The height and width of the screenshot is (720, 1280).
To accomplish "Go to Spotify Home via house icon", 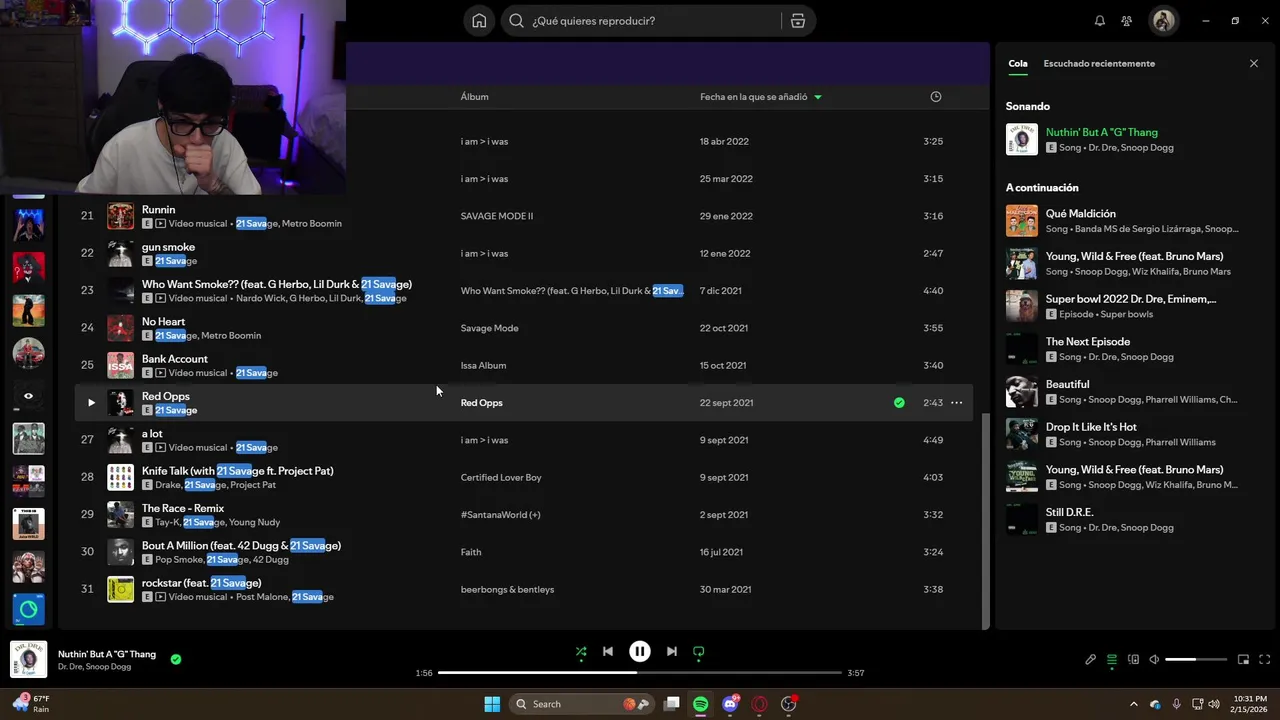I will click(x=479, y=21).
